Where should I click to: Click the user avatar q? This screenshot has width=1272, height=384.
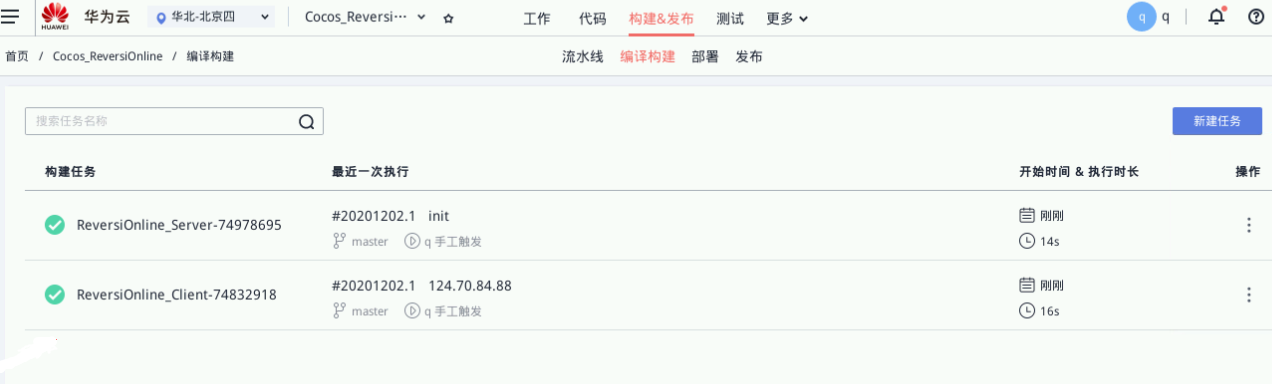(x=1141, y=17)
